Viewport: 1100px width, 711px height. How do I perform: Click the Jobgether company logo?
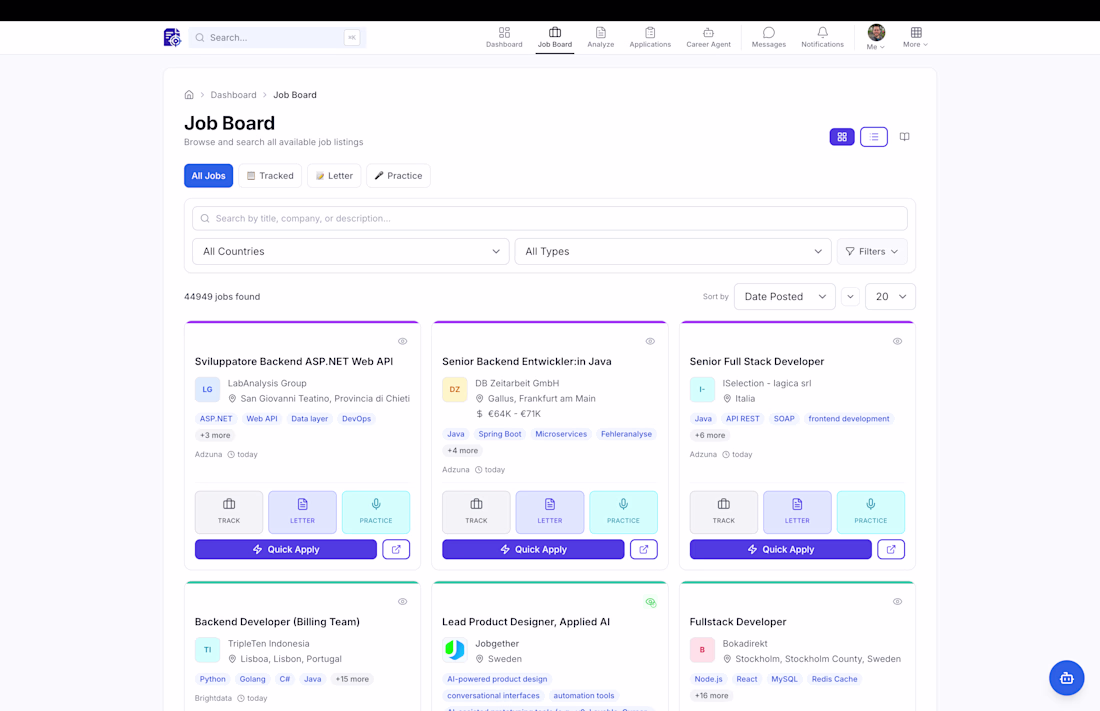coord(455,650)
